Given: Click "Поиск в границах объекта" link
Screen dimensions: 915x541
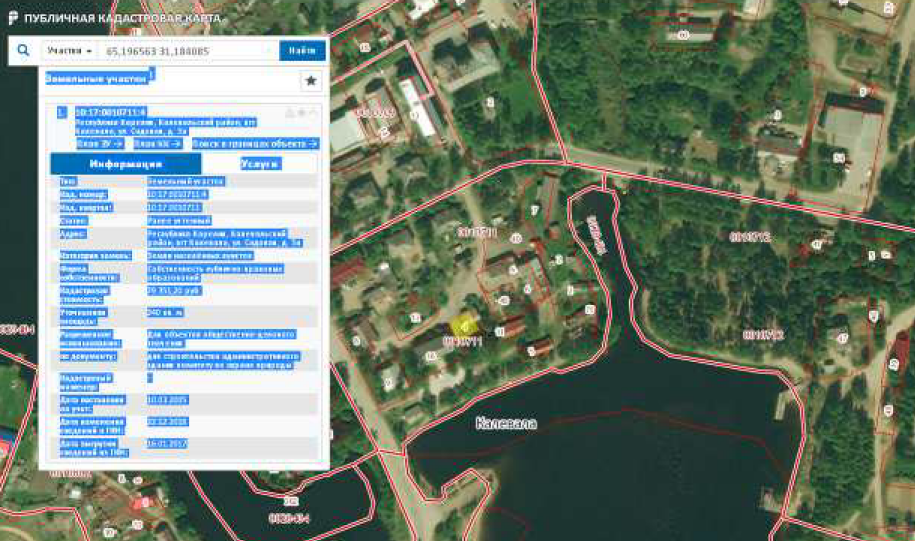Looking at the screenshot, I should [x=255, y=143].
